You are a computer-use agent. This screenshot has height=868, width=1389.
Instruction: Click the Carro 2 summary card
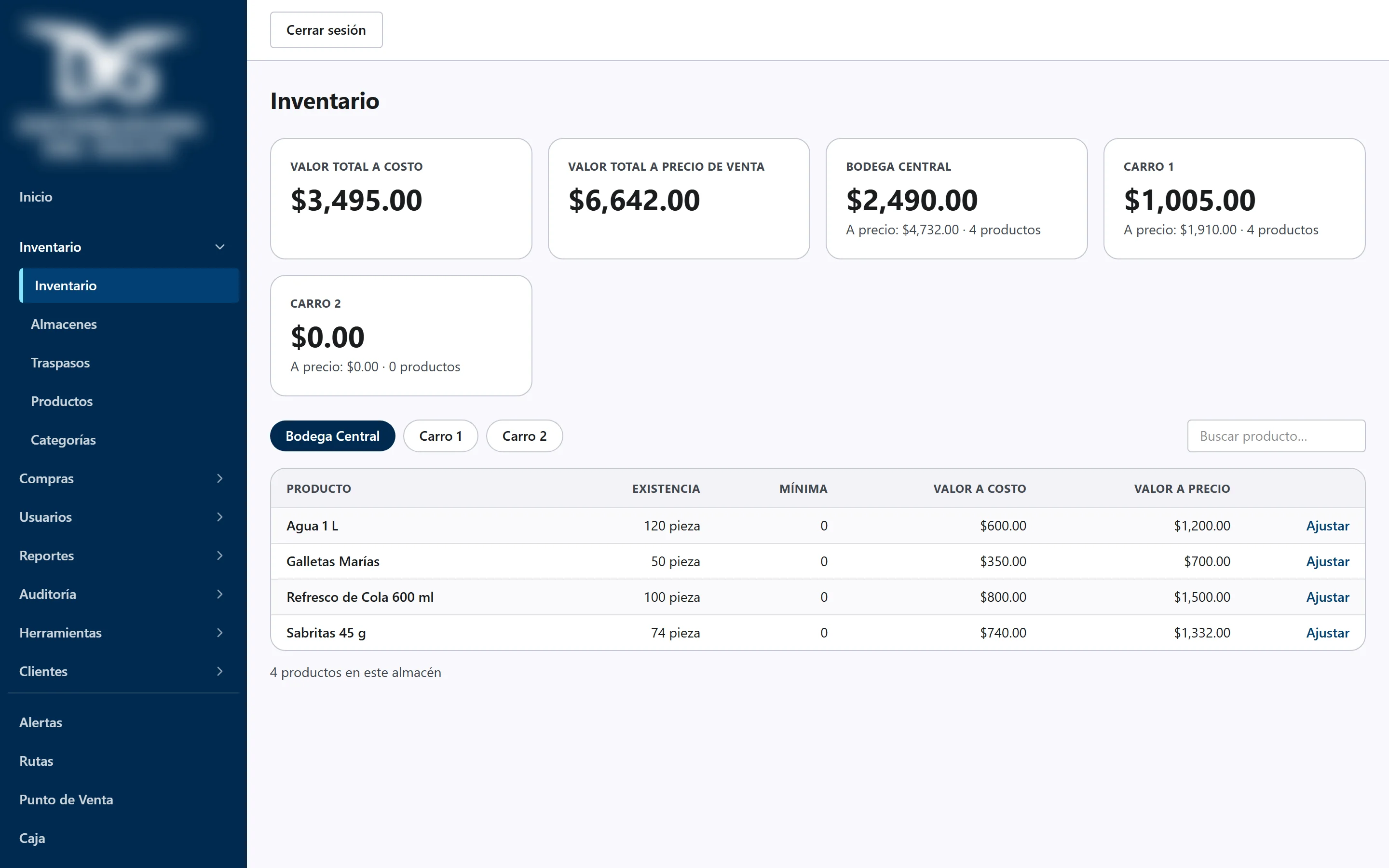401,335
